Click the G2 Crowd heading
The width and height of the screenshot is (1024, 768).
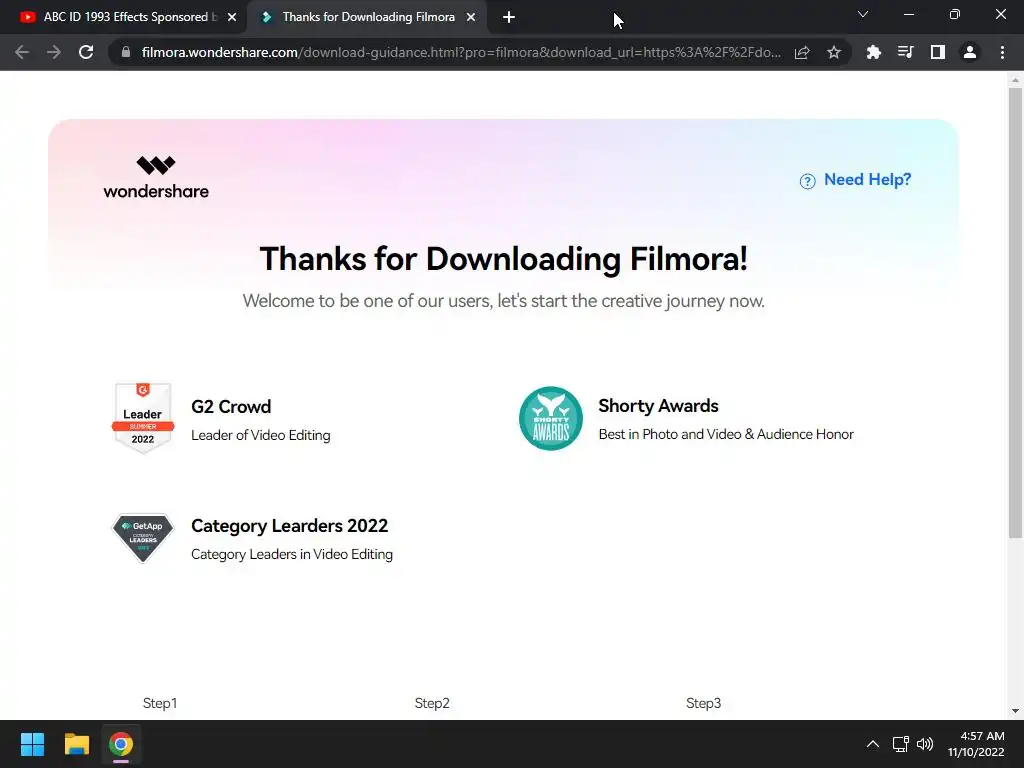(x=231, y=407)
